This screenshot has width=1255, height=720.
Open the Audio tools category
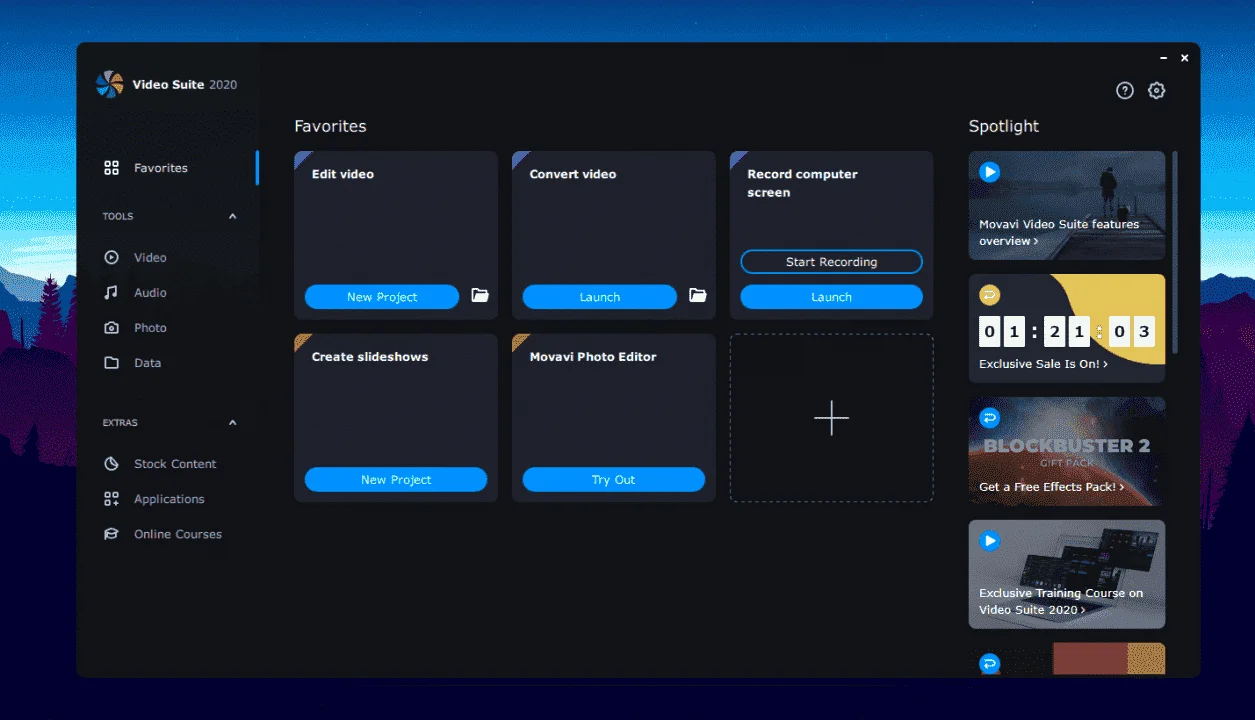[x=150, y=293]
